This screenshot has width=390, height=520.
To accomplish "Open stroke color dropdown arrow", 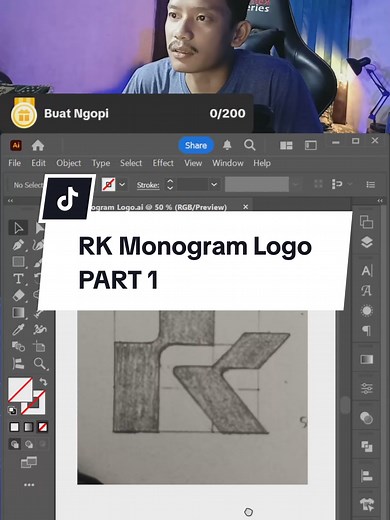I will point(122,184).
